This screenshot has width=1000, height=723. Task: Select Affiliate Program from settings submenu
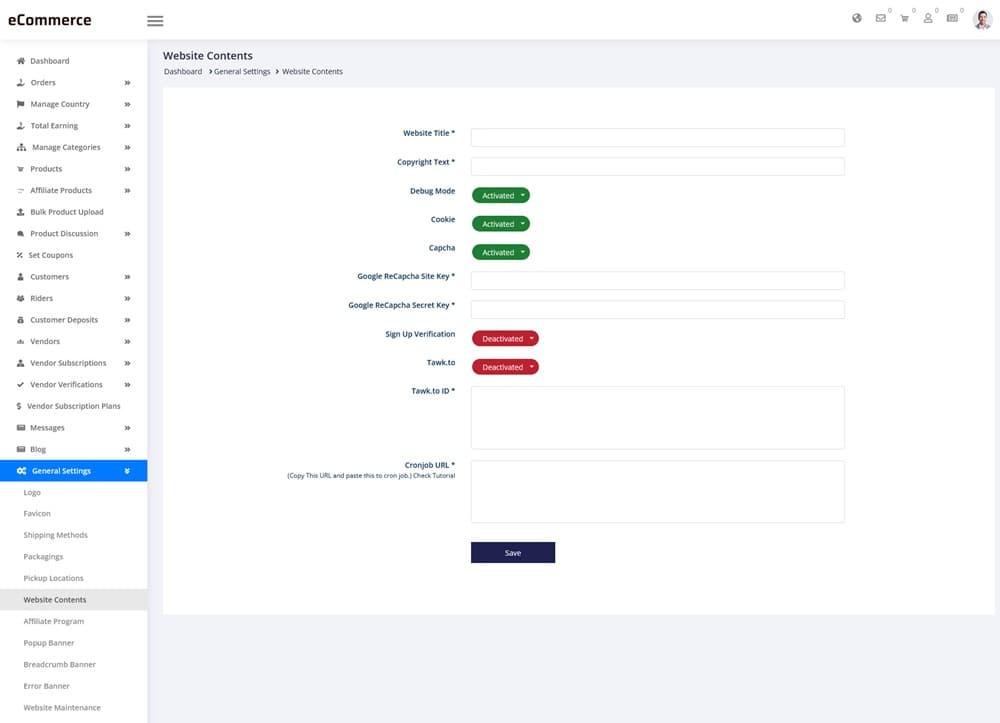(x=54, y=621)
